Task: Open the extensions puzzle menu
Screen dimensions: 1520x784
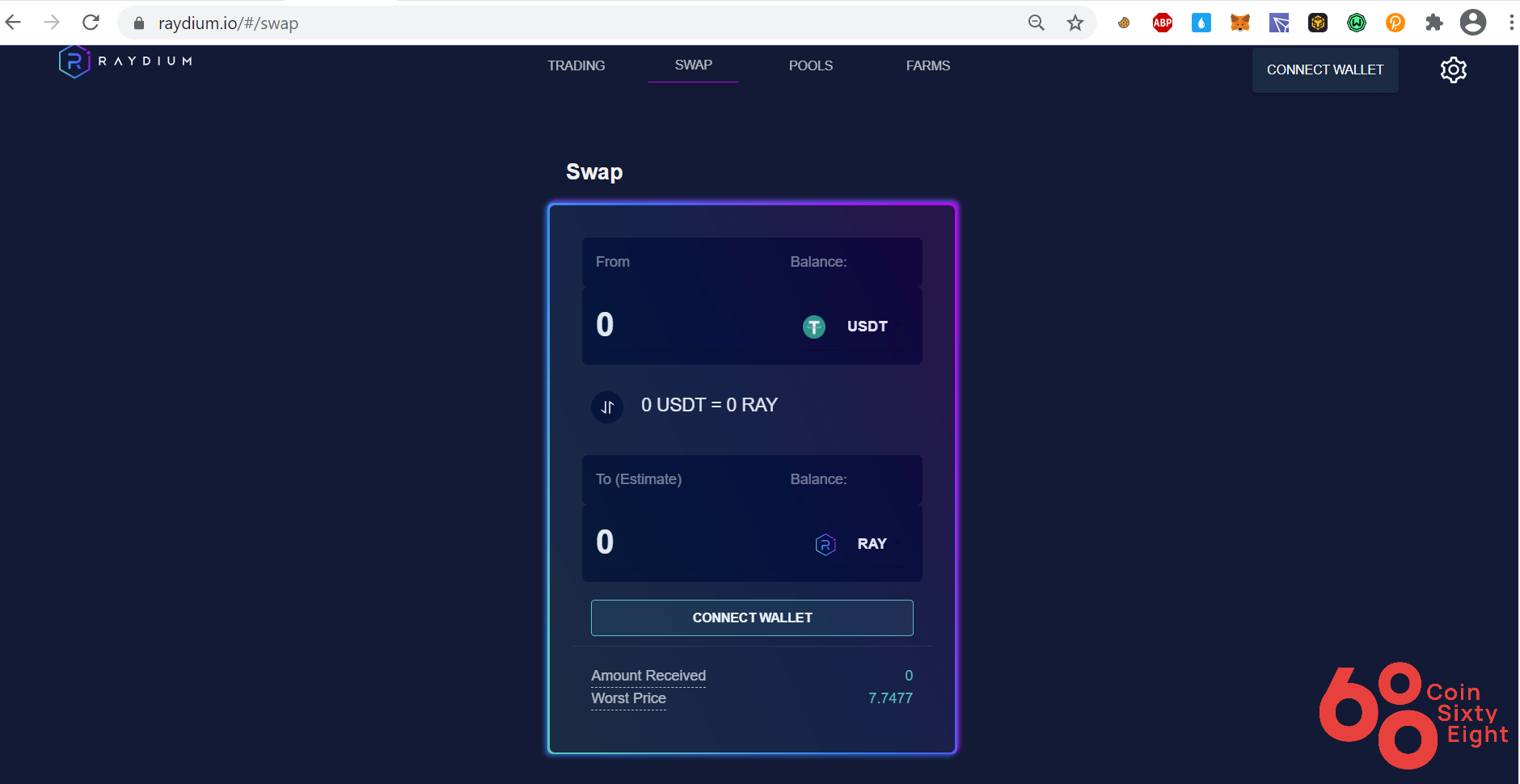Action: pyautogui.click(x=1434, y=23)
